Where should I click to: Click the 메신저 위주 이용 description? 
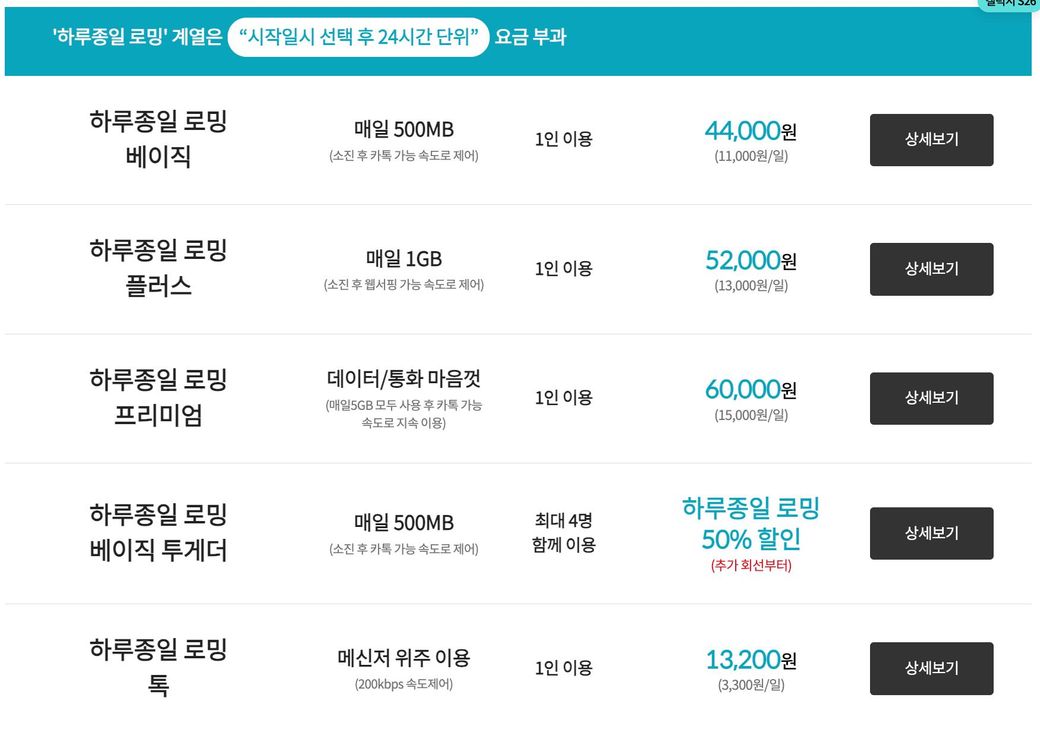click(403, 658)
